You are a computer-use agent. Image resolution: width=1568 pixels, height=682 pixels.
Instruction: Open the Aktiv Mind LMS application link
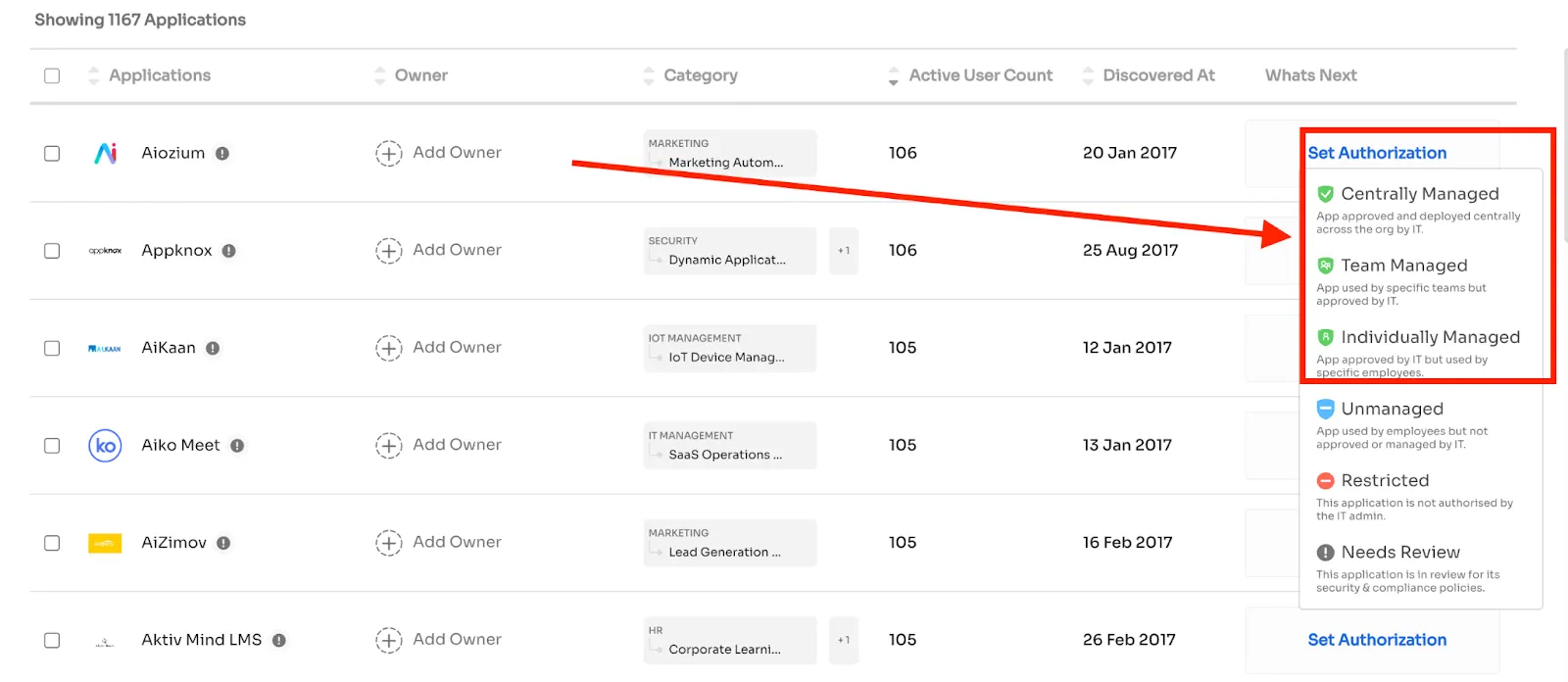tap(202, 641)
